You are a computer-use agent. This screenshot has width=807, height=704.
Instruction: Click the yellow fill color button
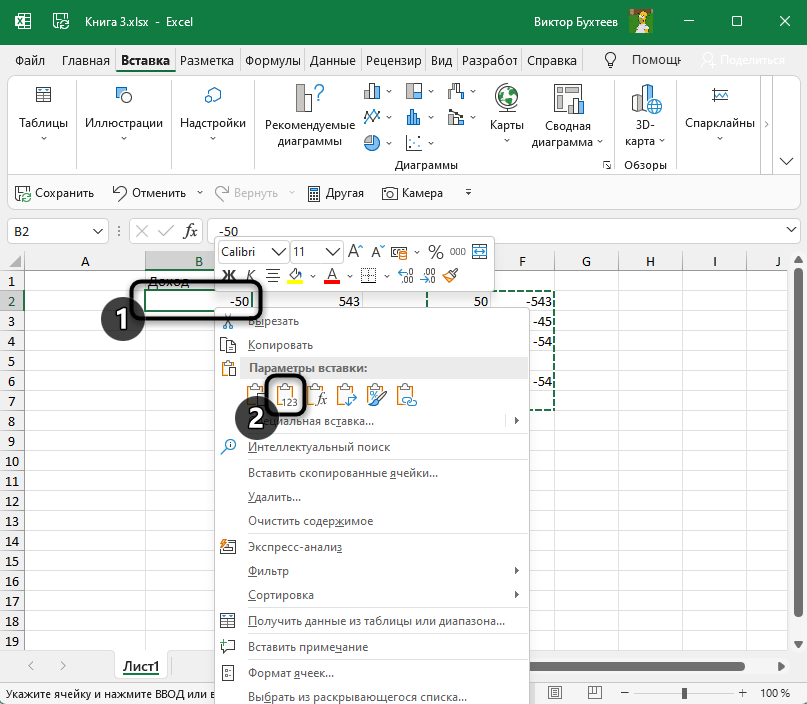pos(295,275)
